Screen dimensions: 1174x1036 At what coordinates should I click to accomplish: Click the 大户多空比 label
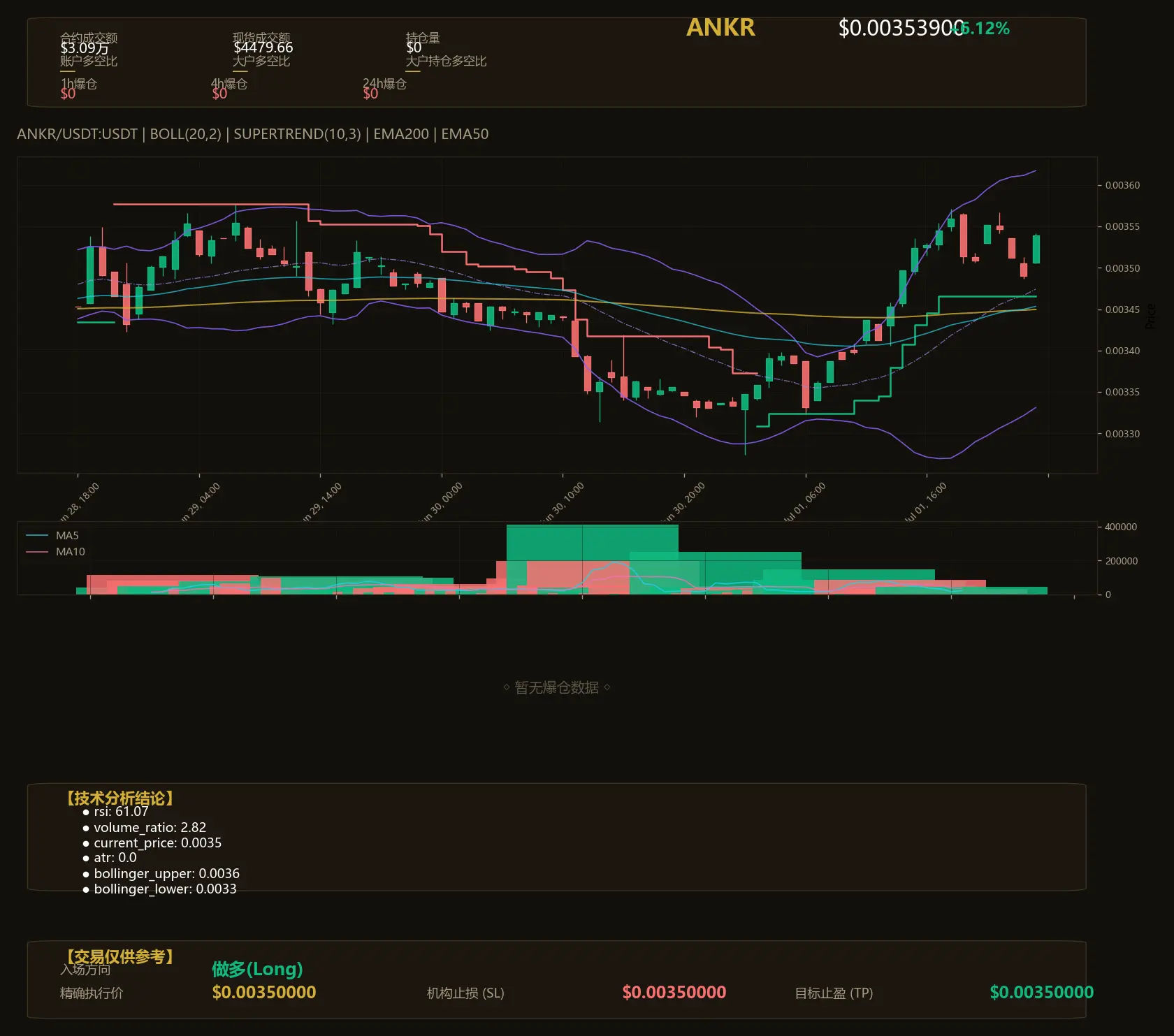[x=261, y=61]
